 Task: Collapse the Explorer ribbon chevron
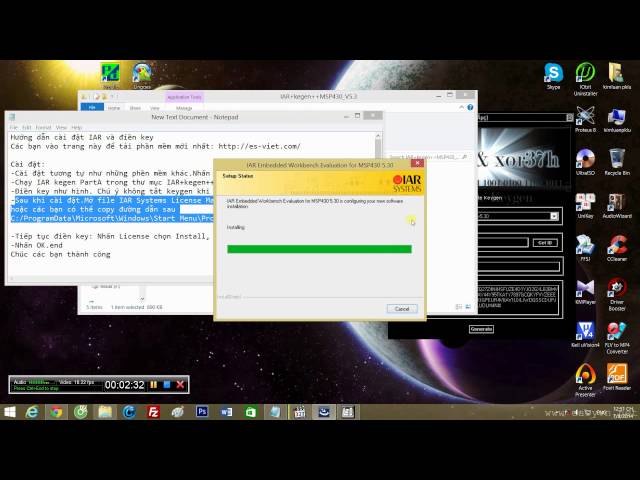pos(461,107)
